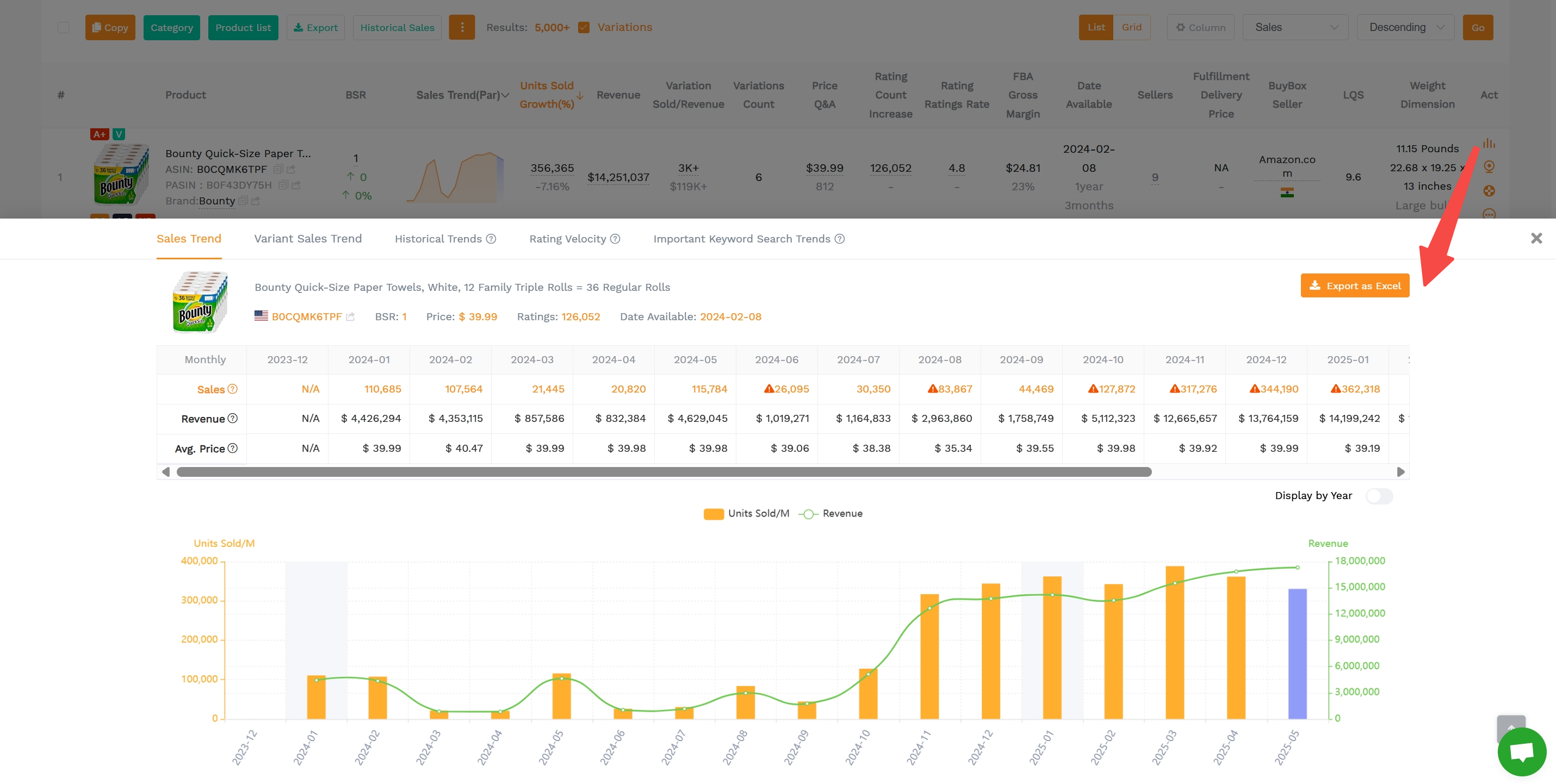The height and width of the screenshot is (784, 1556).
Task: Click the sort arrow on Units Sold column
Action: point(580,96)
